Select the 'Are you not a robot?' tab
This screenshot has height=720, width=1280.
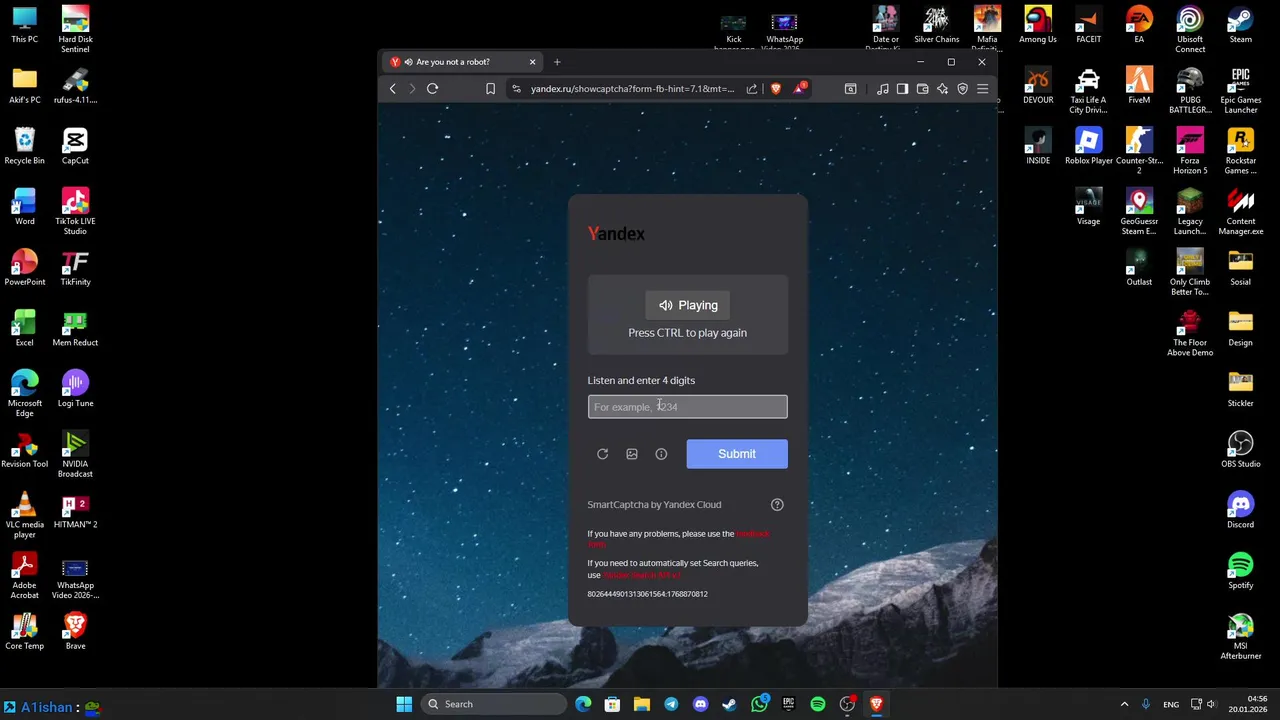pyautogui.click(x=464, y=62)
